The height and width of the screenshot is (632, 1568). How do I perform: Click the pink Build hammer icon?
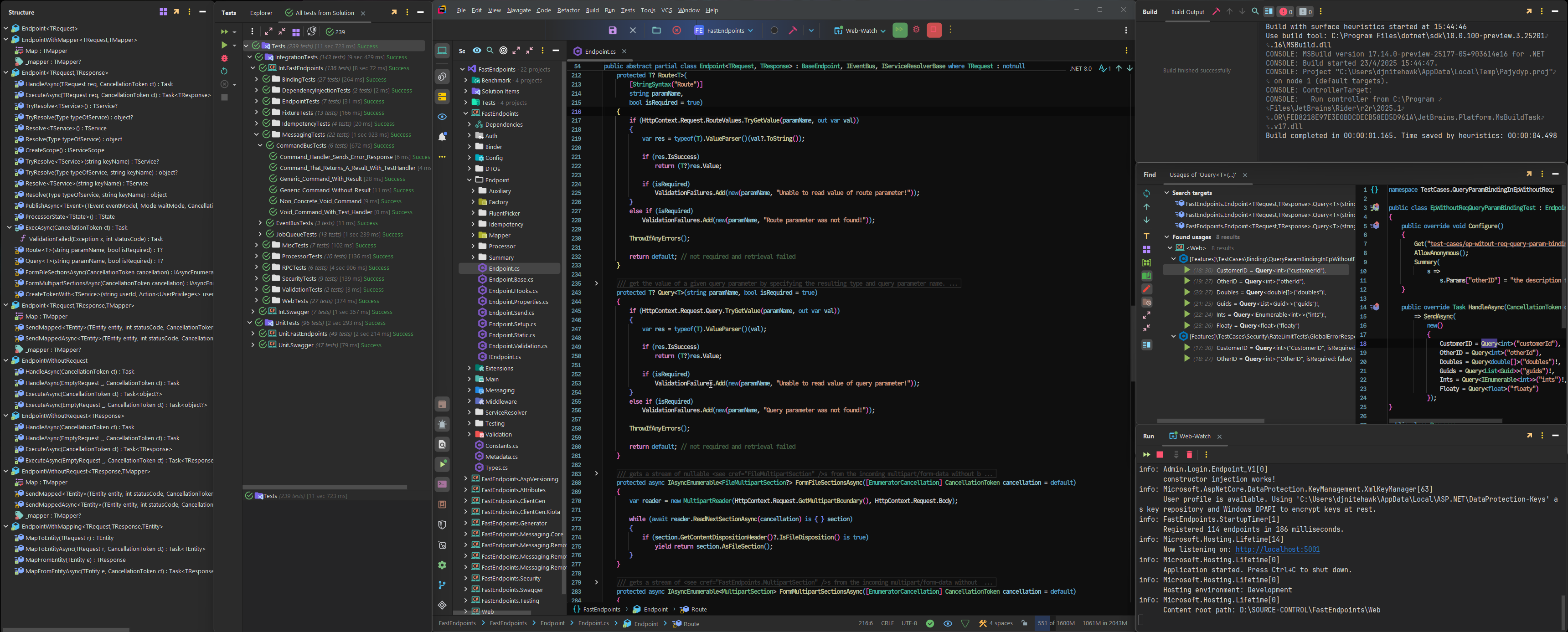(793, 31)
